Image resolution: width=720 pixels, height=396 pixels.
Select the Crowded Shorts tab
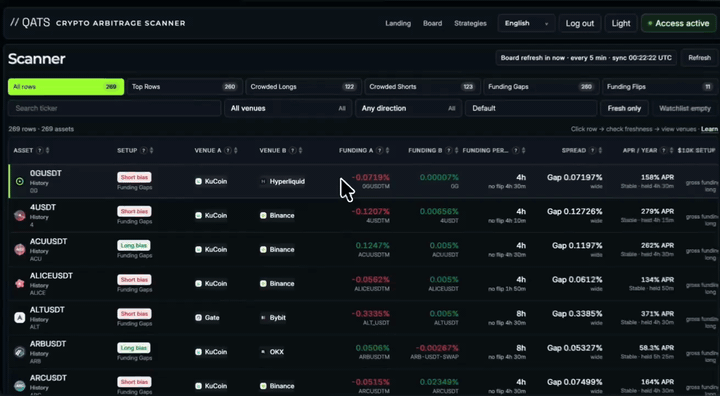point(422,87)
